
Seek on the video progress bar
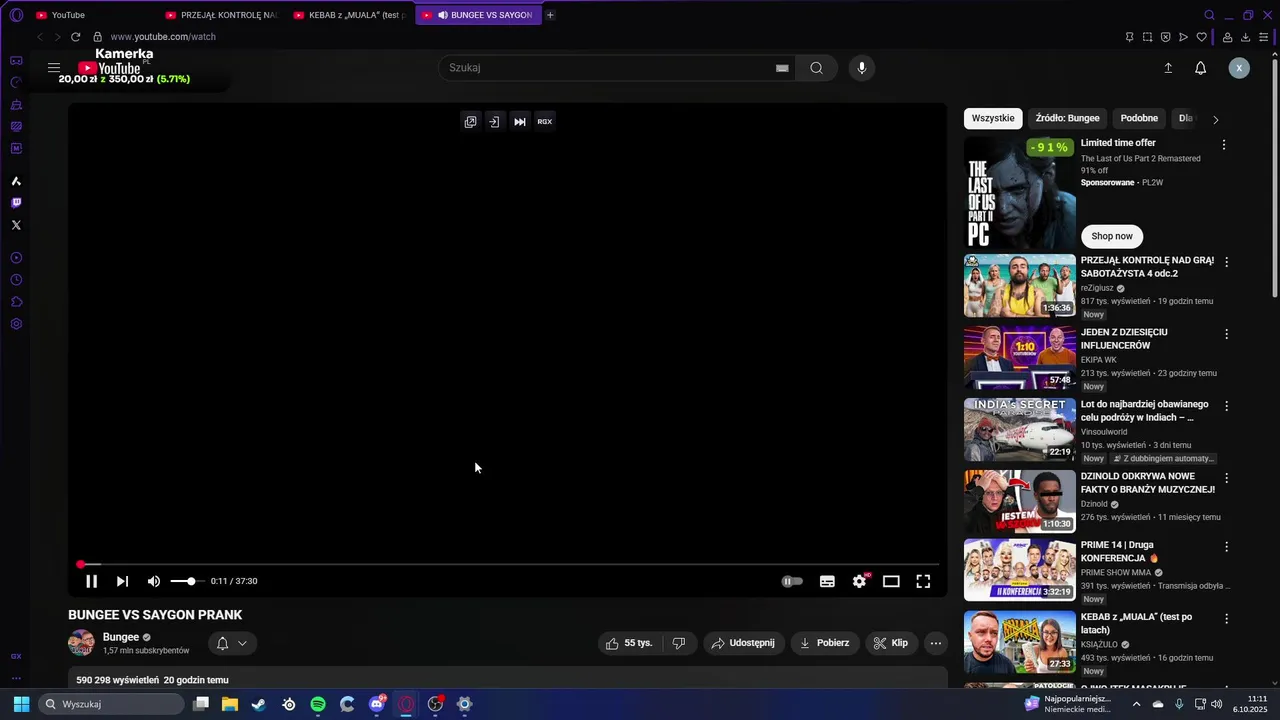click(508, 565)
